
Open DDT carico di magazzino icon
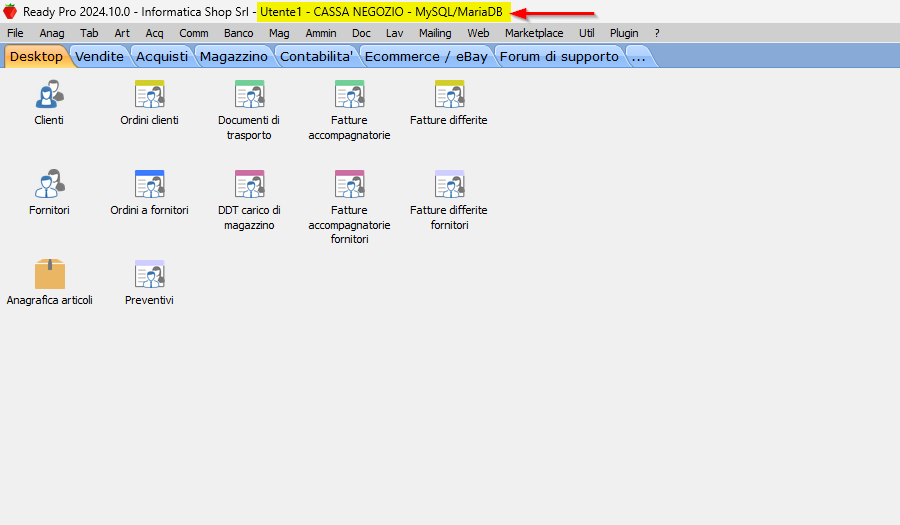(x=250, y=184)
